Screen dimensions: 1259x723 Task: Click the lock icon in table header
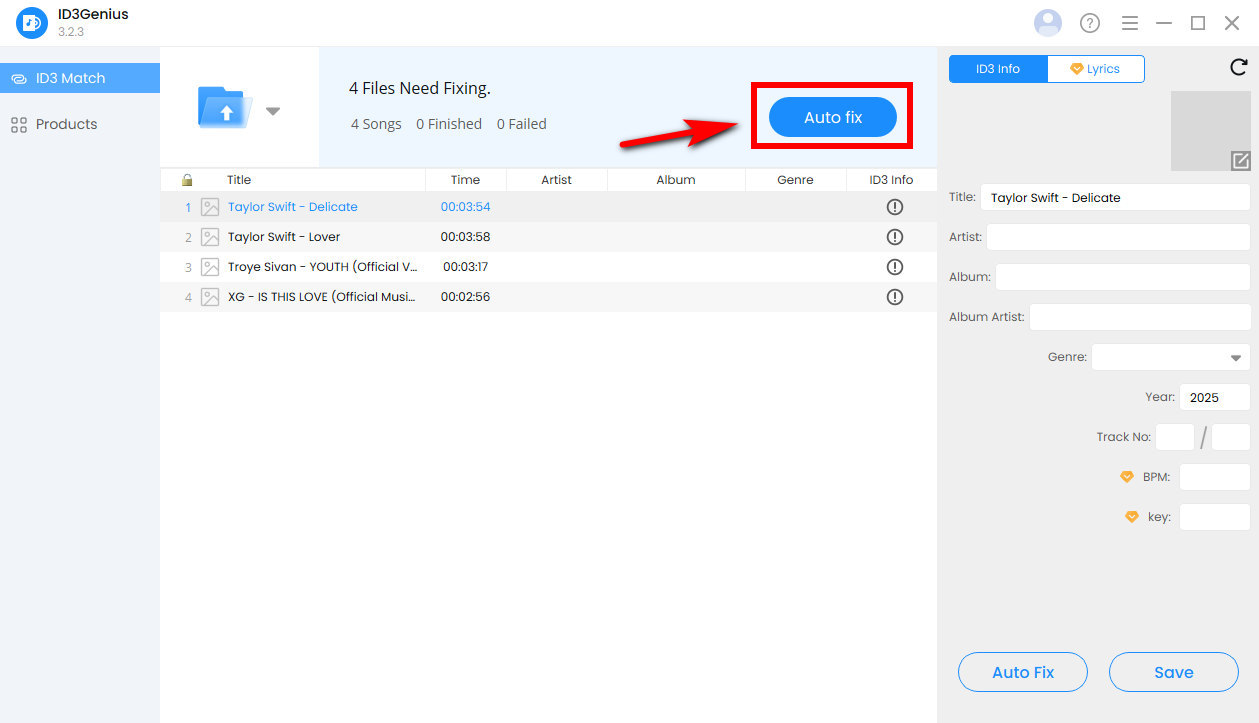(x=186, y=180)
